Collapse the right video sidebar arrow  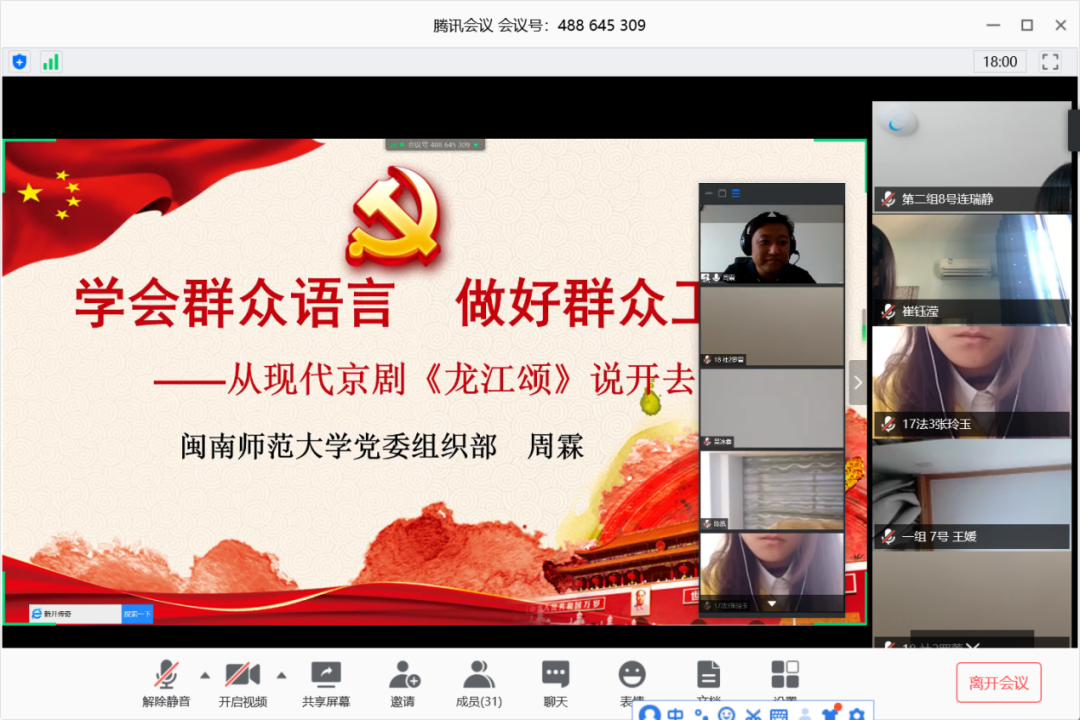coord(858,382)
